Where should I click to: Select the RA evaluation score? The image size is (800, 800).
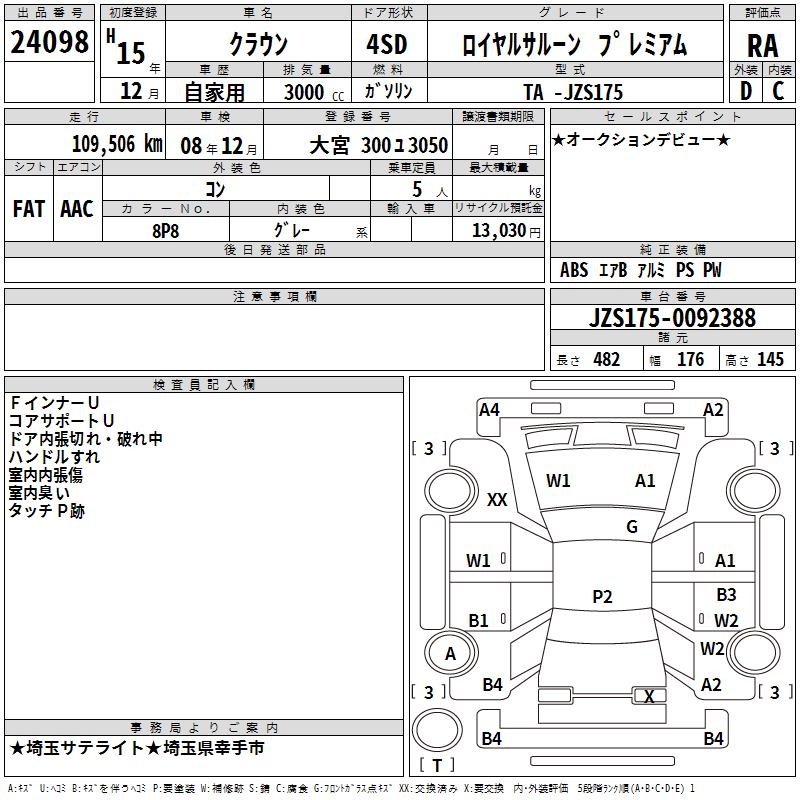pyautogui.click(x=762, y=45)
